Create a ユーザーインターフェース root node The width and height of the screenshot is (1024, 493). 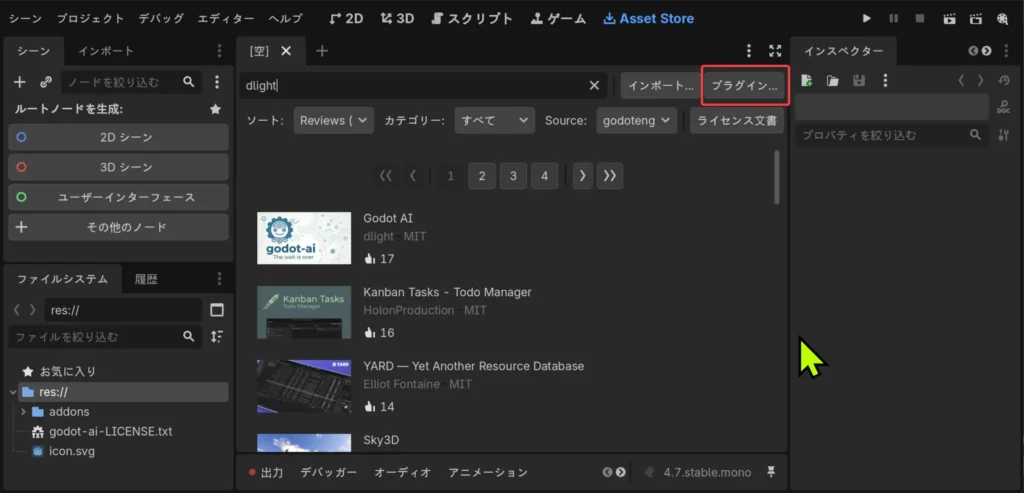pyautogui.click(x=118, y=197)
